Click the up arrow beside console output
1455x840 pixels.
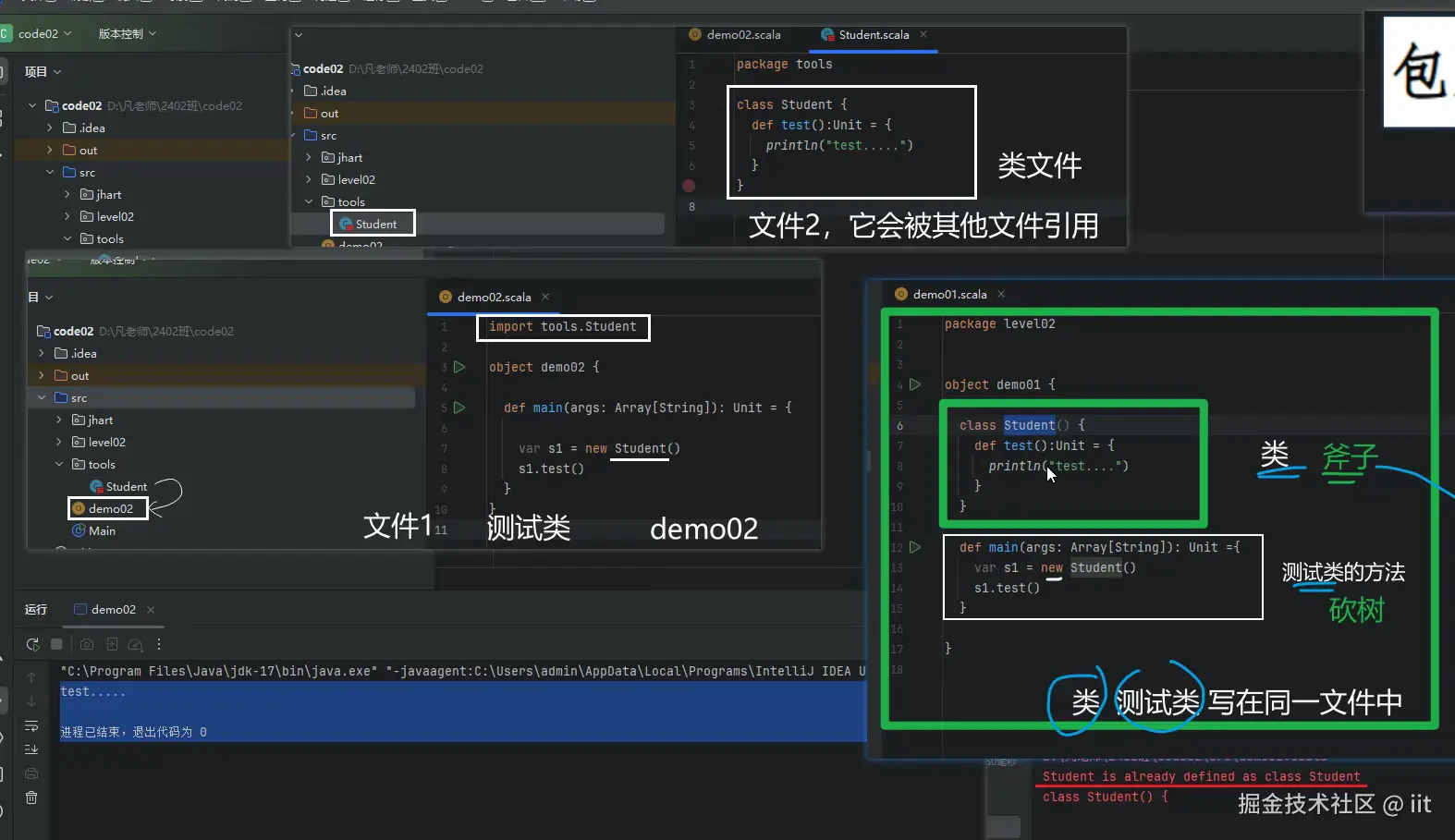[31, 677]
